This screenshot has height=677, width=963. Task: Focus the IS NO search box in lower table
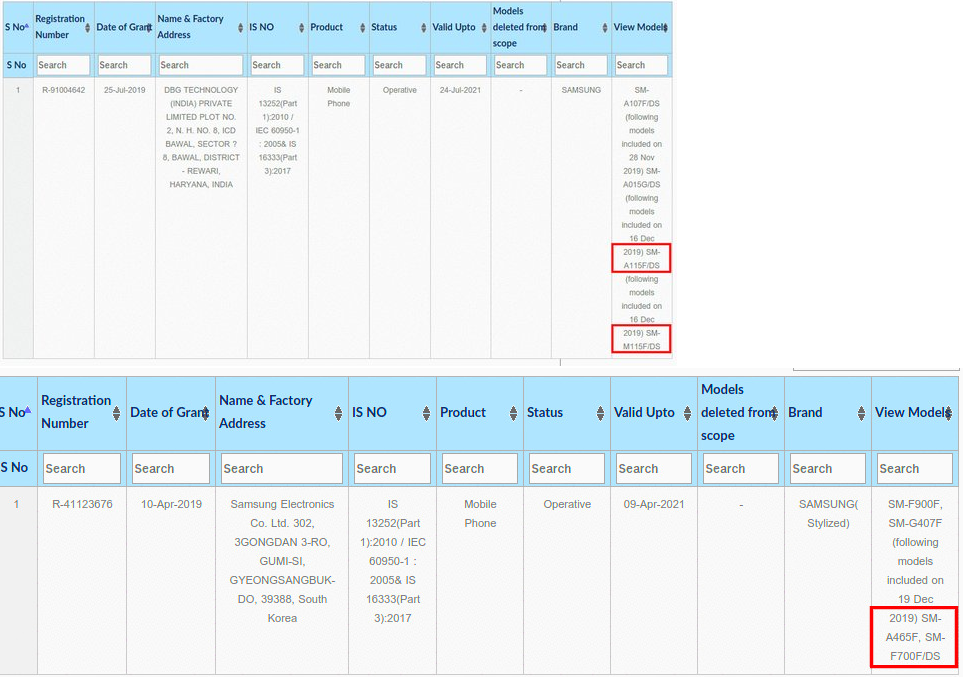391,468
